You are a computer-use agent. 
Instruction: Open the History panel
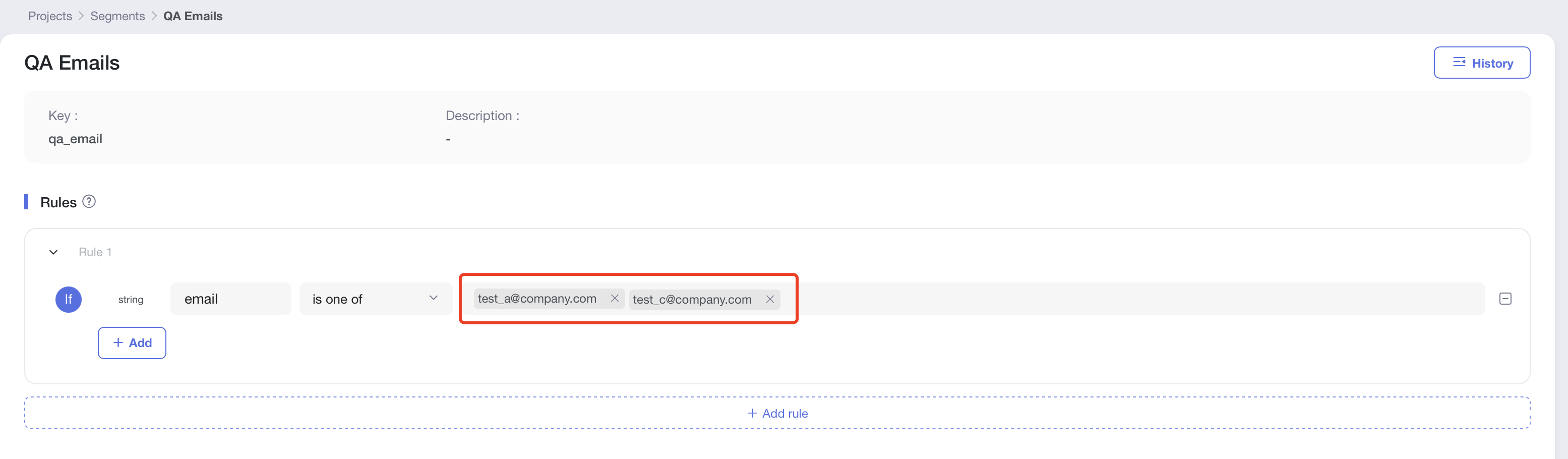coord(1482,63)
